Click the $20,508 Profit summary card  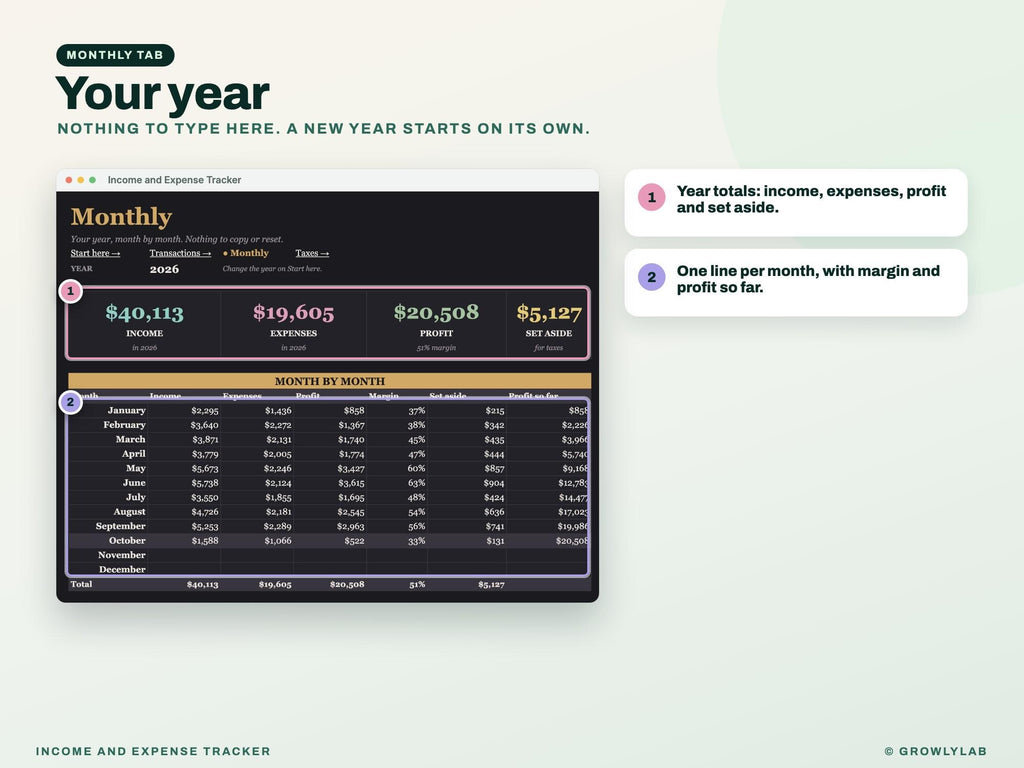(436, 324)
